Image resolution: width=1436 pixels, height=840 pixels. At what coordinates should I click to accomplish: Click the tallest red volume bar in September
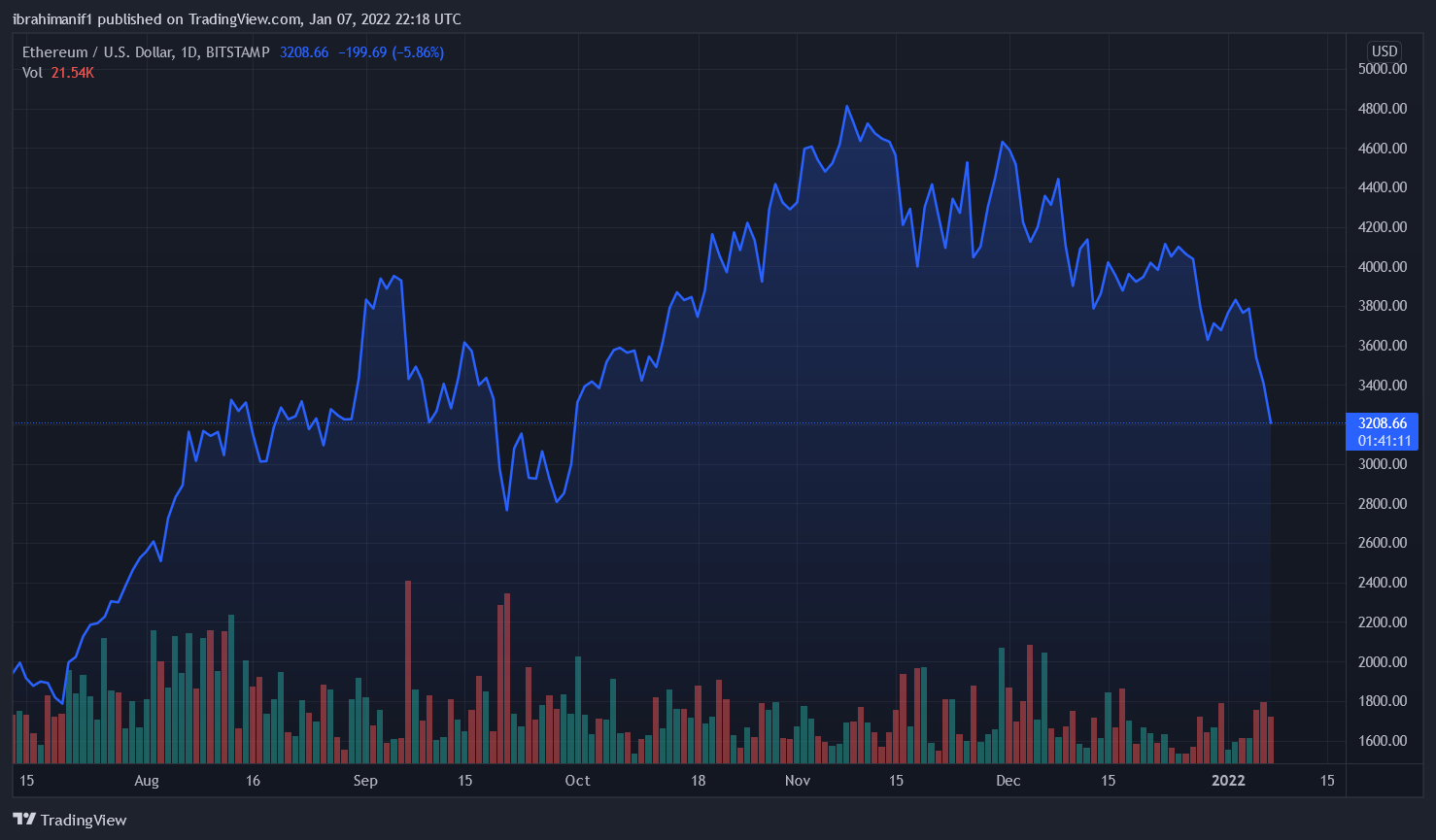tap(408, 670)
